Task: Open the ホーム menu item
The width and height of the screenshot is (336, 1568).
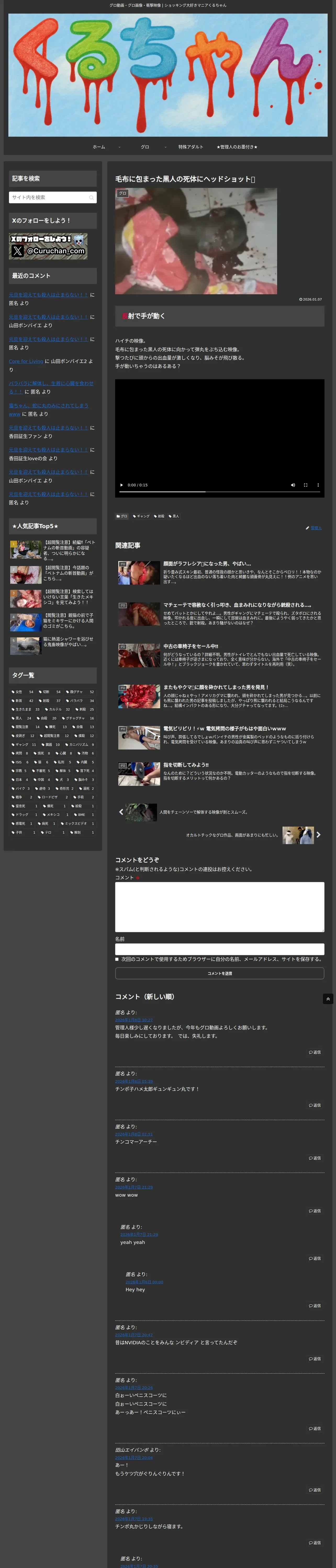Action: click(99, 147)
